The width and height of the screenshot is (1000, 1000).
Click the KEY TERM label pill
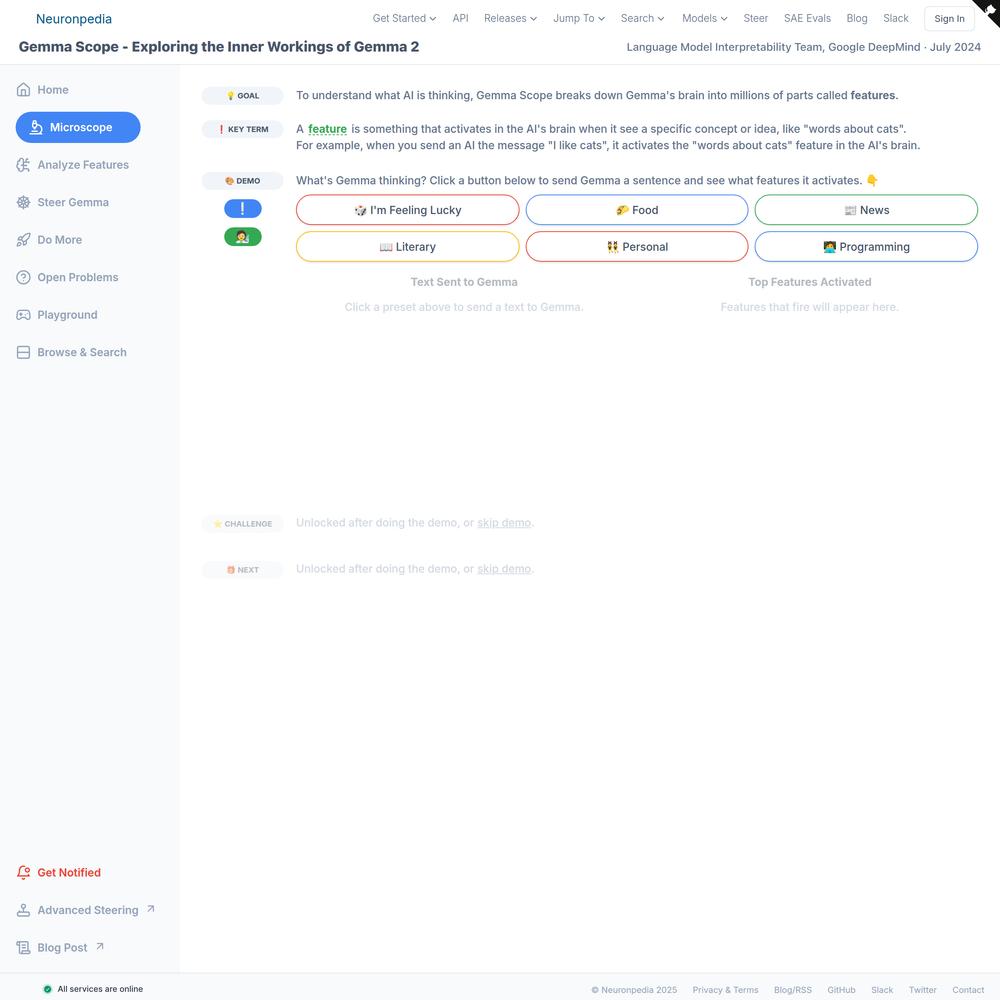[242, 129]
